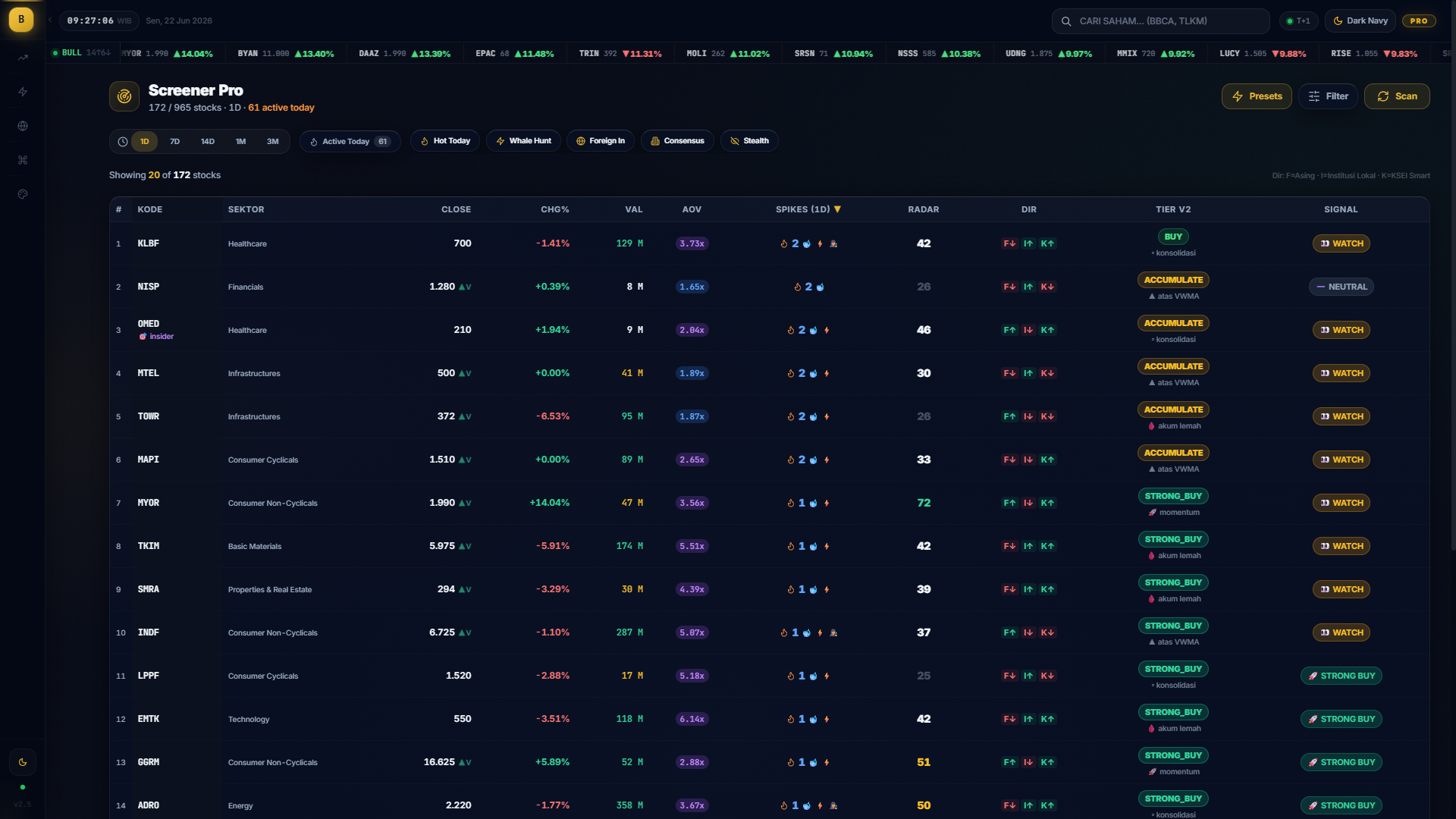This screenshot has width=1456, height=819.
Task: Open the KLBF stock row
Action: pyautogui.click(x=769, y=243)
